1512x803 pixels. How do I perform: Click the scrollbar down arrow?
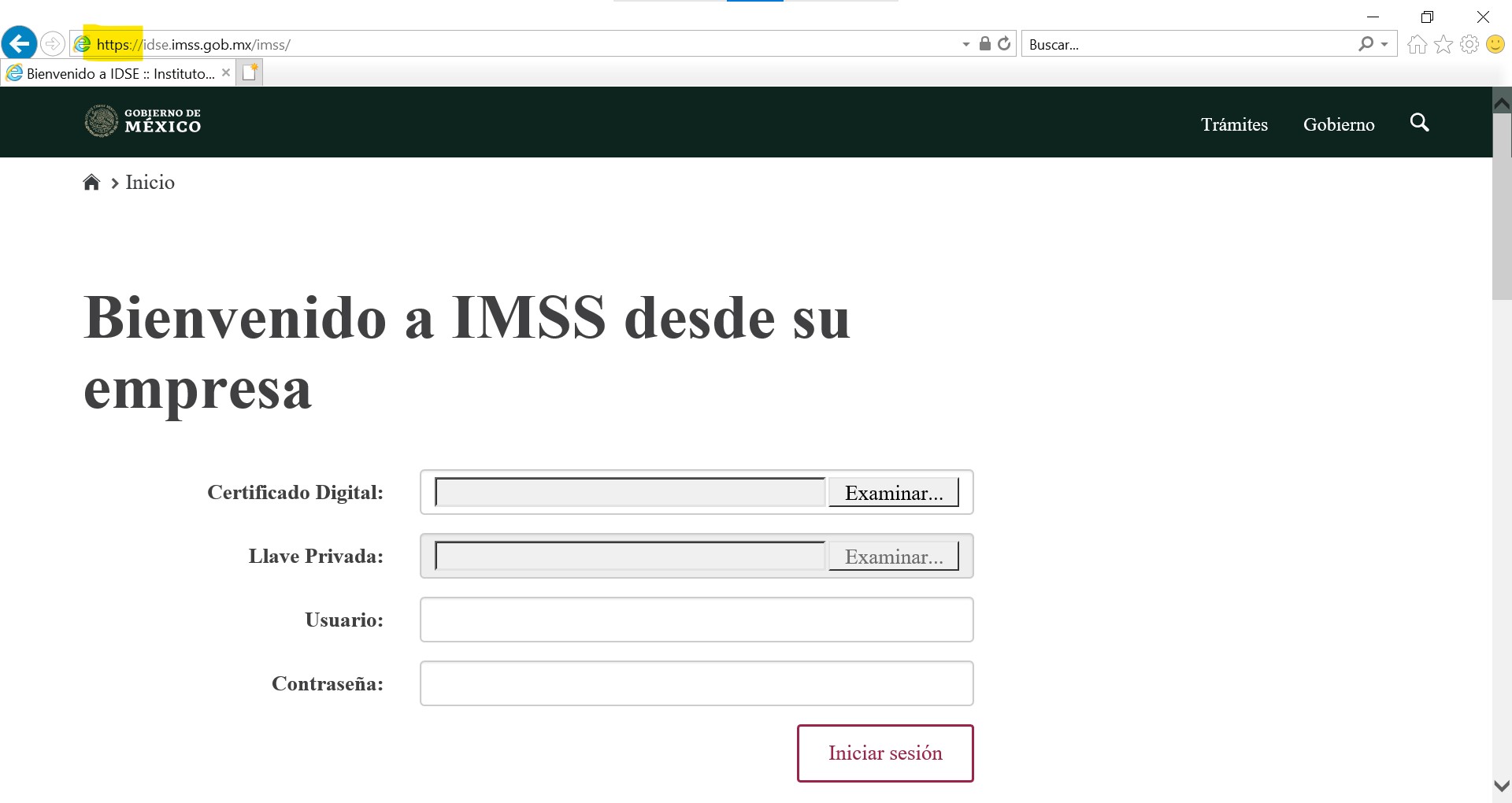(1502, 786)
